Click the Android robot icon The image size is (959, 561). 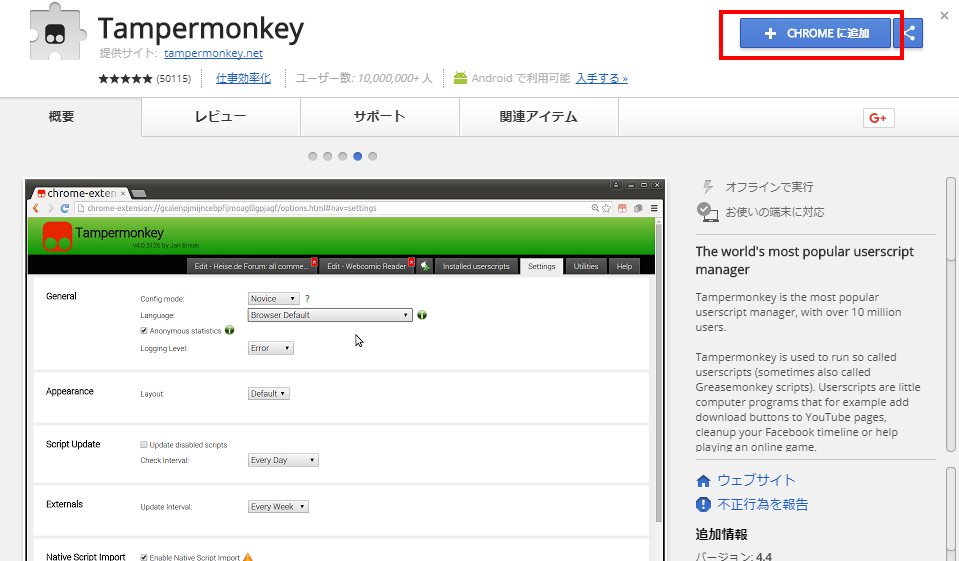click(460, 78)
